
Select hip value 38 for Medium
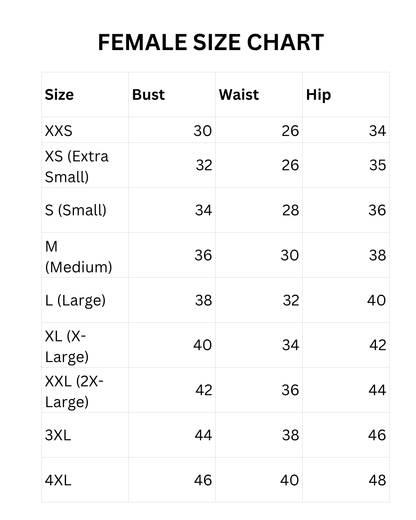377,255
